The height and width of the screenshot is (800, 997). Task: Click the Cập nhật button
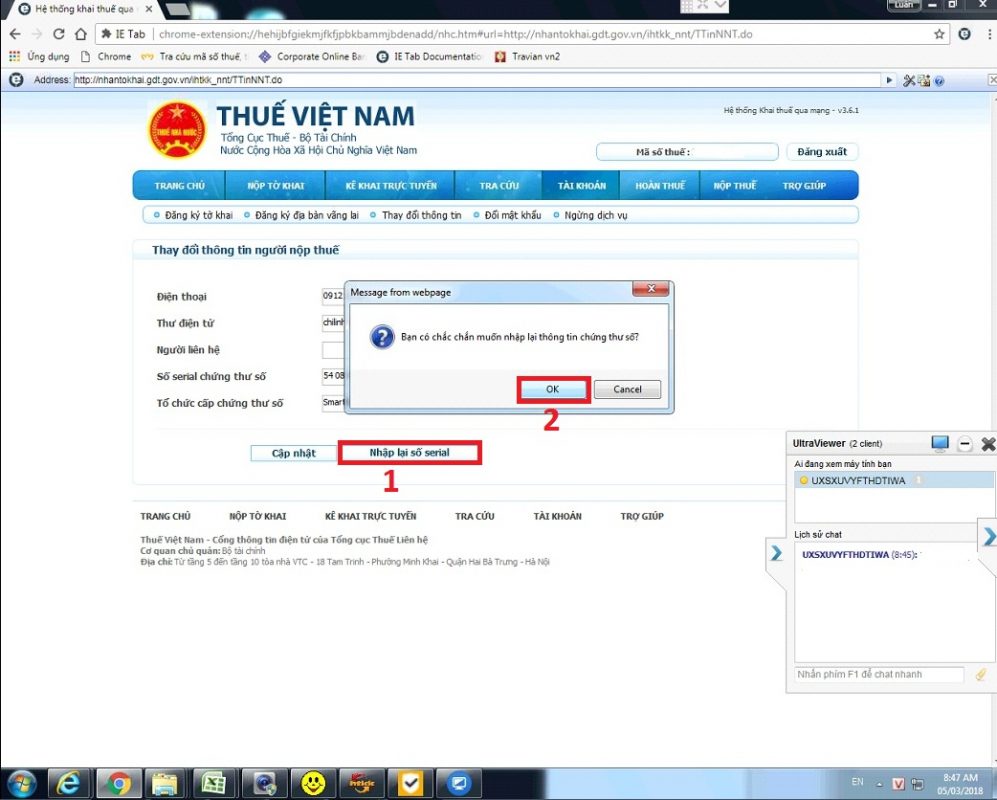click(x=293, y=453)
